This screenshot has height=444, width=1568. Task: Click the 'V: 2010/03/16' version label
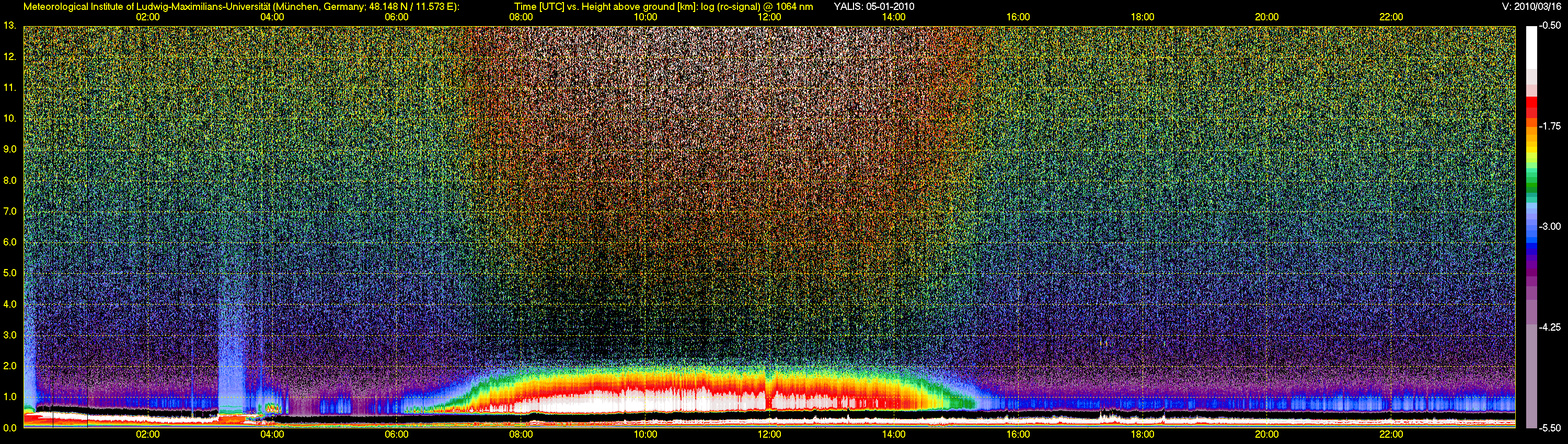coord(1531,7)
